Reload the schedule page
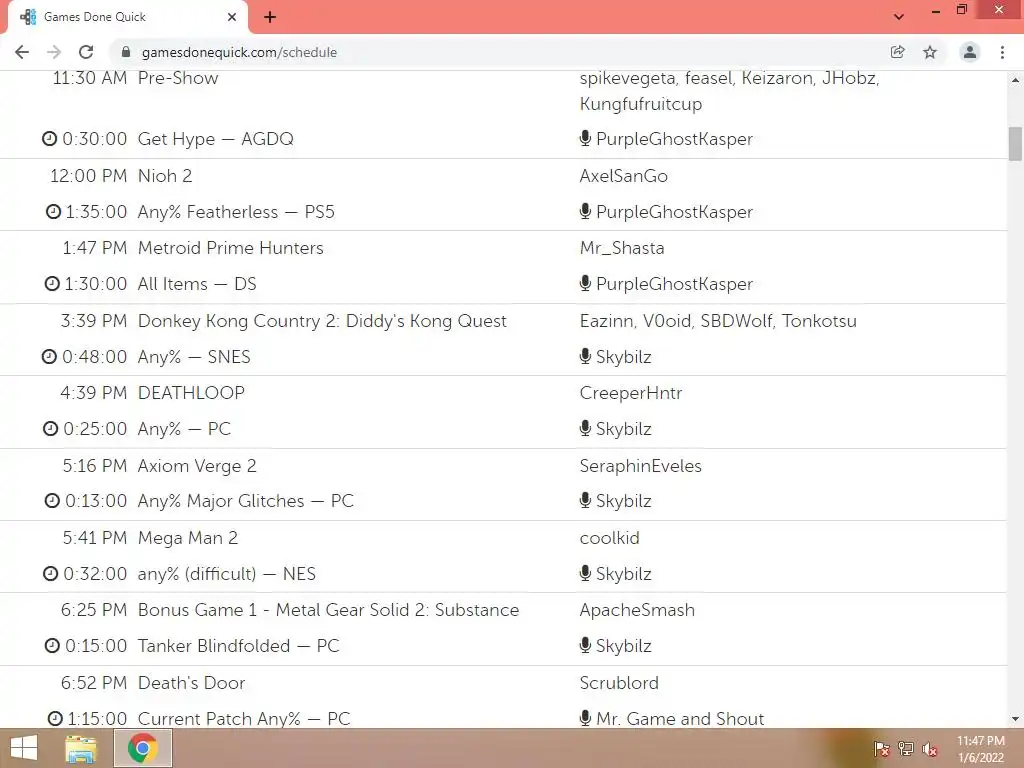Viewport: 1024px width, 768px height. coord(86,52)
